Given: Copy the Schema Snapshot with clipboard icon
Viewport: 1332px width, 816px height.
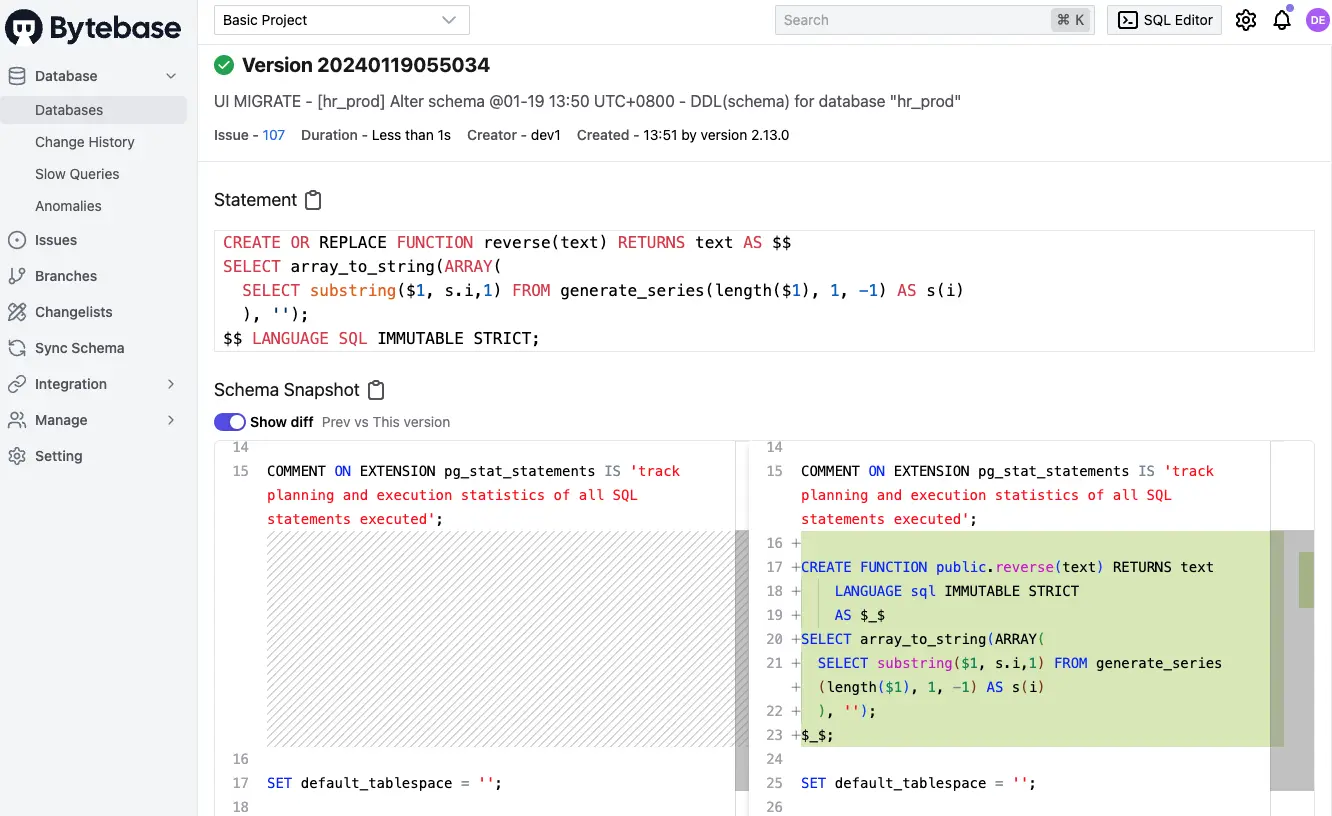Looking at the screenshot, I should click(376, 390).
